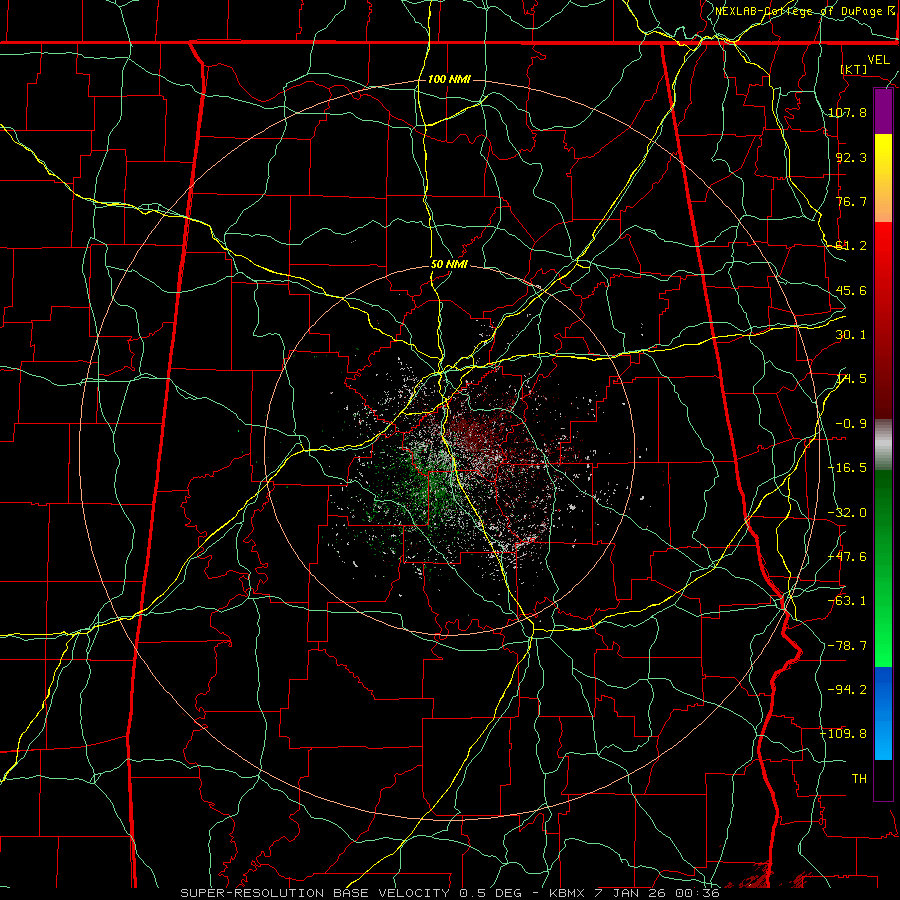
Task: Click the 14.5 velocity scale value
Action: [x=851, y=379]
